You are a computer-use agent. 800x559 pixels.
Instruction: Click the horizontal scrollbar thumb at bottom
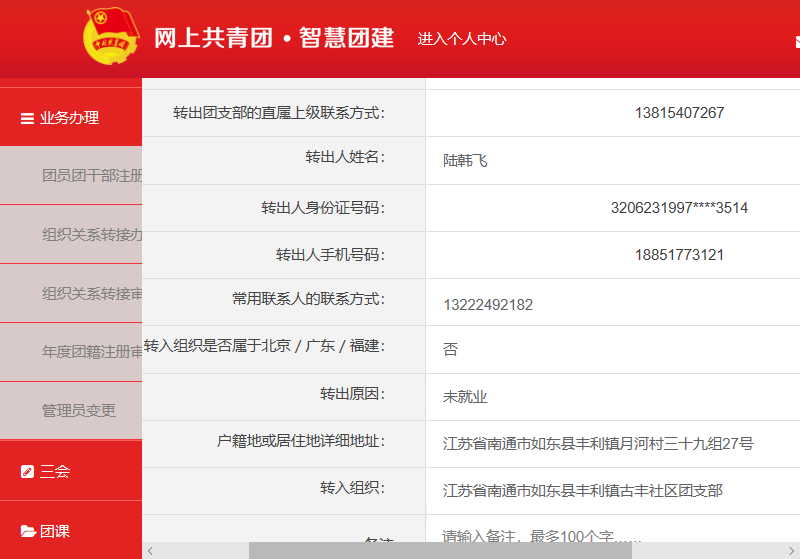click(x=440, y=551)
